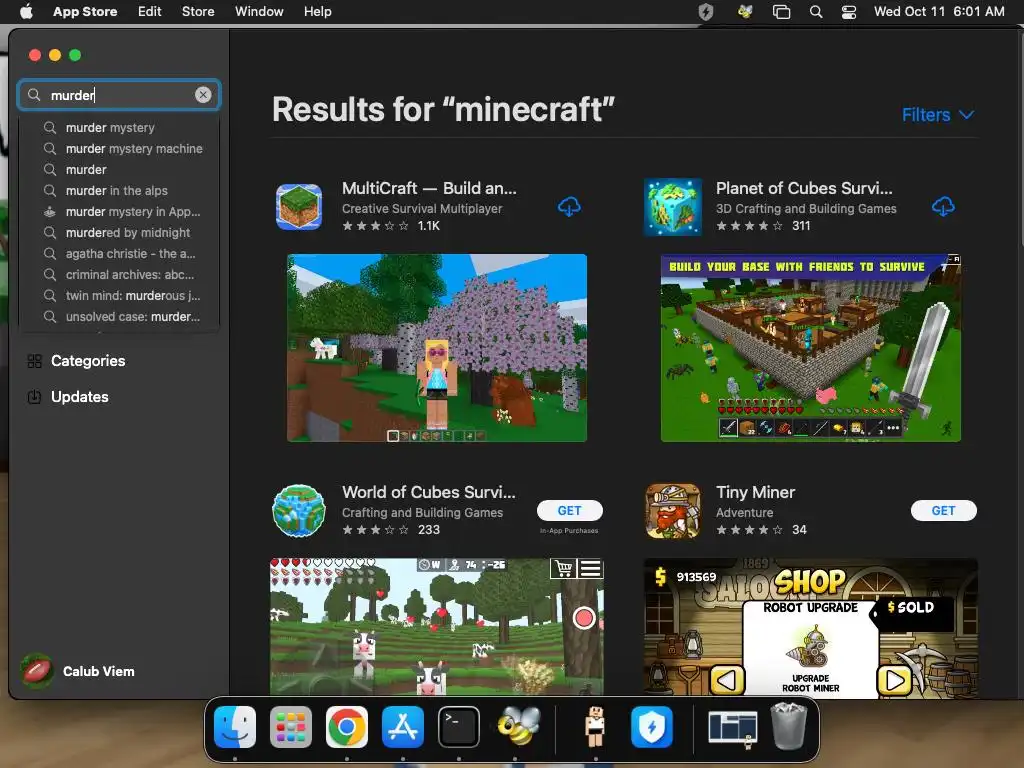Pick the plain 'murder' suggestion
Image resolution: width=1024 pixels, height=768 pixels.
click(x=120, y=169)
